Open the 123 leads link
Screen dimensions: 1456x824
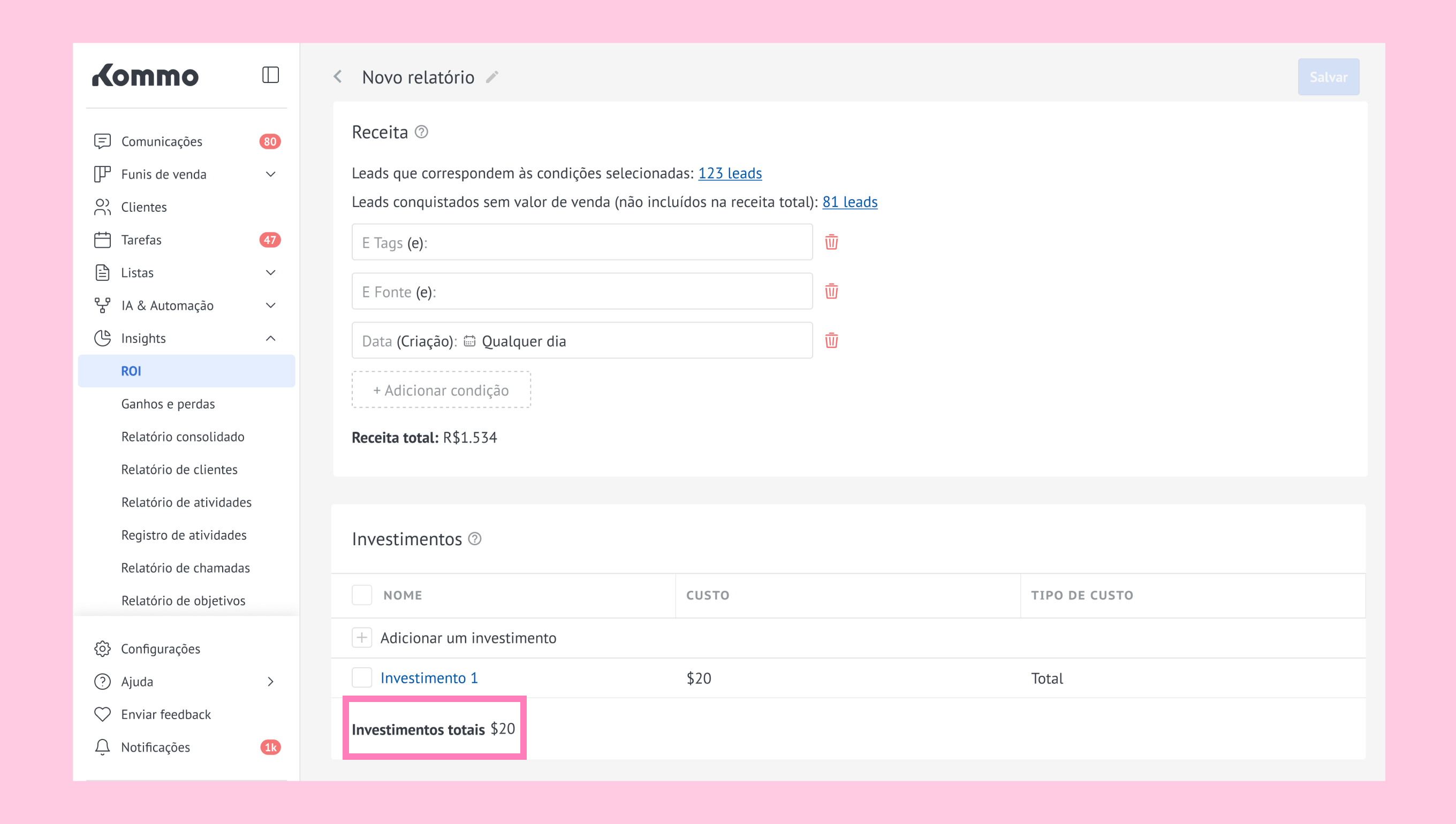point(730,173)
